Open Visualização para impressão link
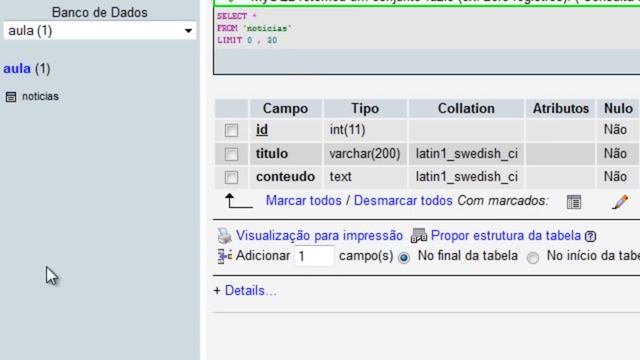640x360 pixels. [x=319, y=236]
